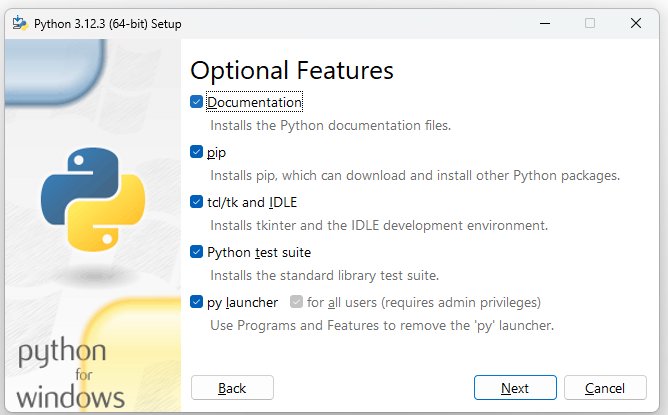Click the 'Python test suite' label
This screenshot has height=415, width=668.
click(x=258, y=252)
